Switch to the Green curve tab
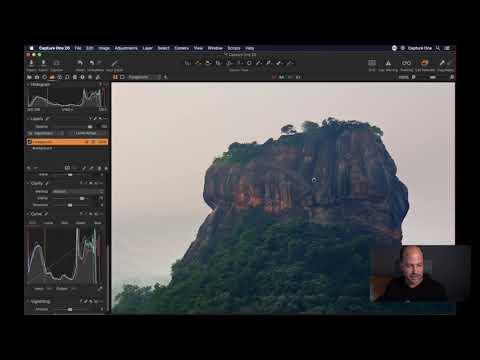 pos(81,223)
